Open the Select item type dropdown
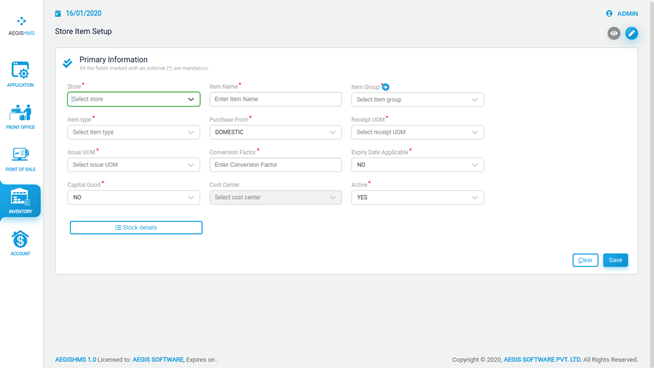This screenshot has height=368, width=654. 133,132
